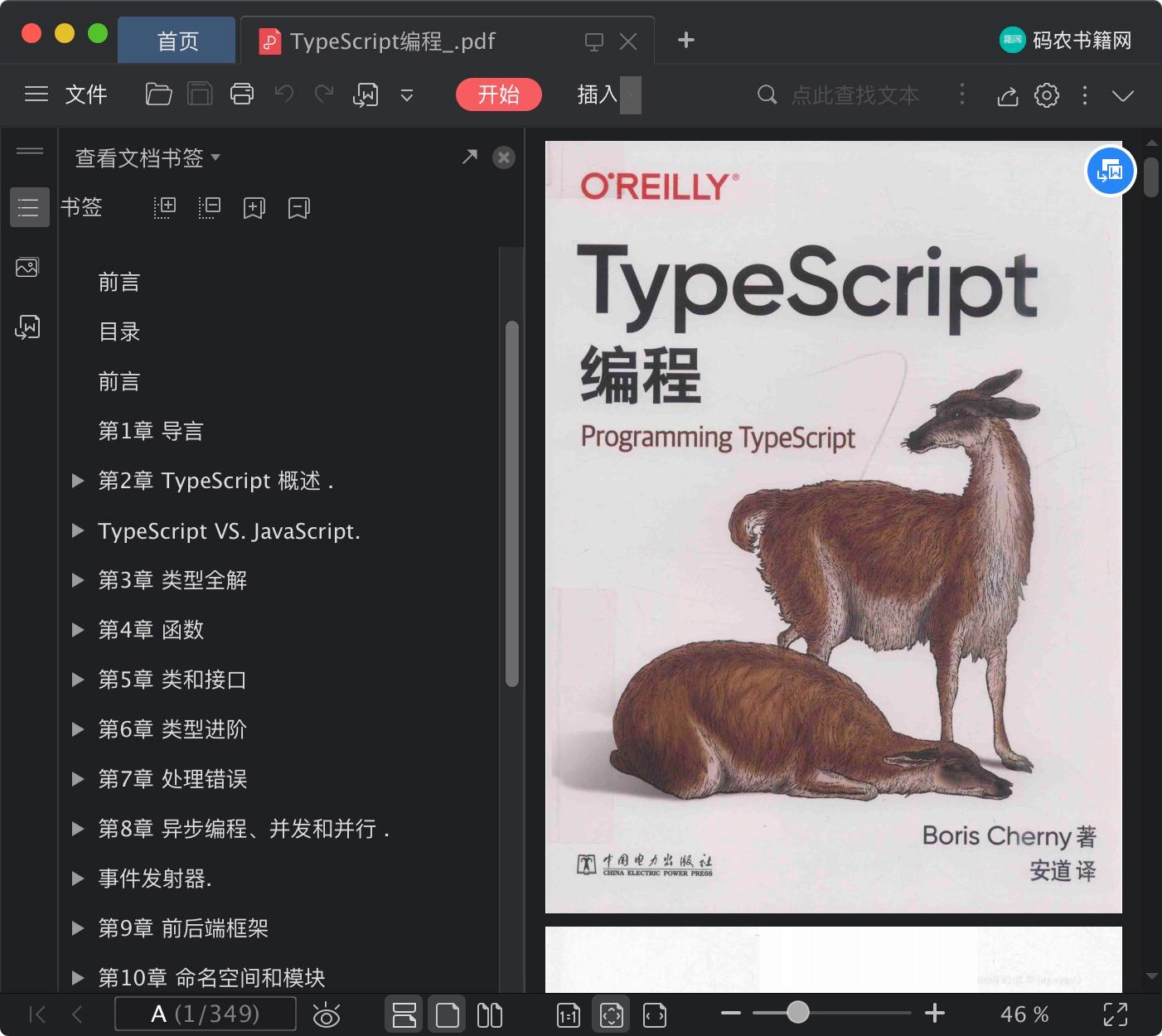Print the document using printer icon
1162x1036 pixels.
click(242, 94)
